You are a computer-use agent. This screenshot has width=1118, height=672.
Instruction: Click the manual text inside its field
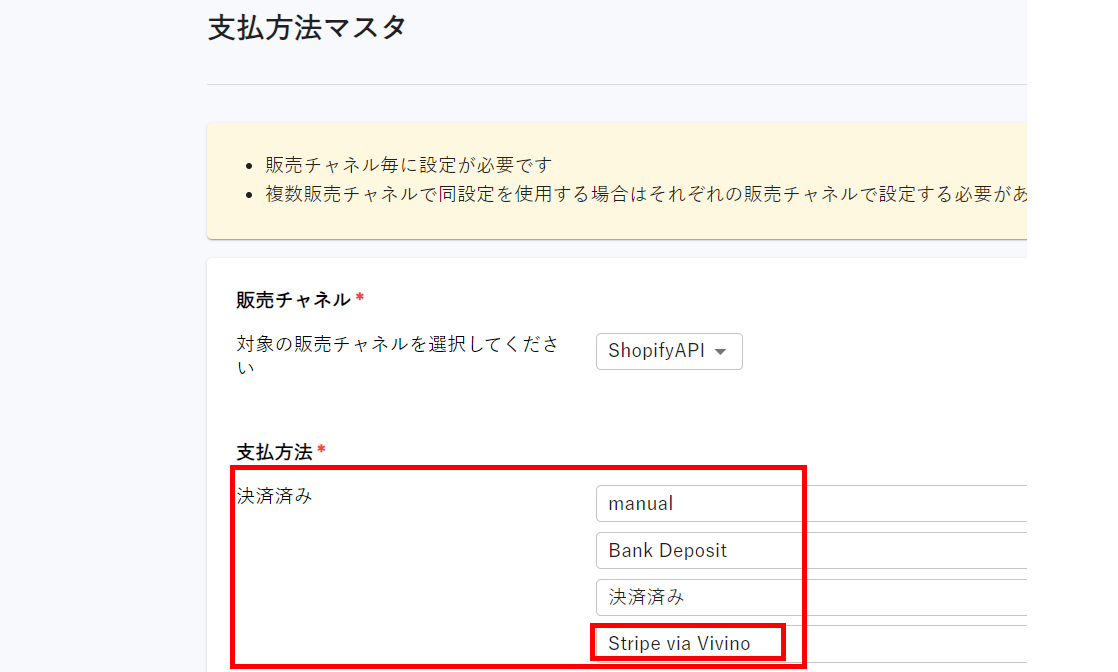[640, 503]
